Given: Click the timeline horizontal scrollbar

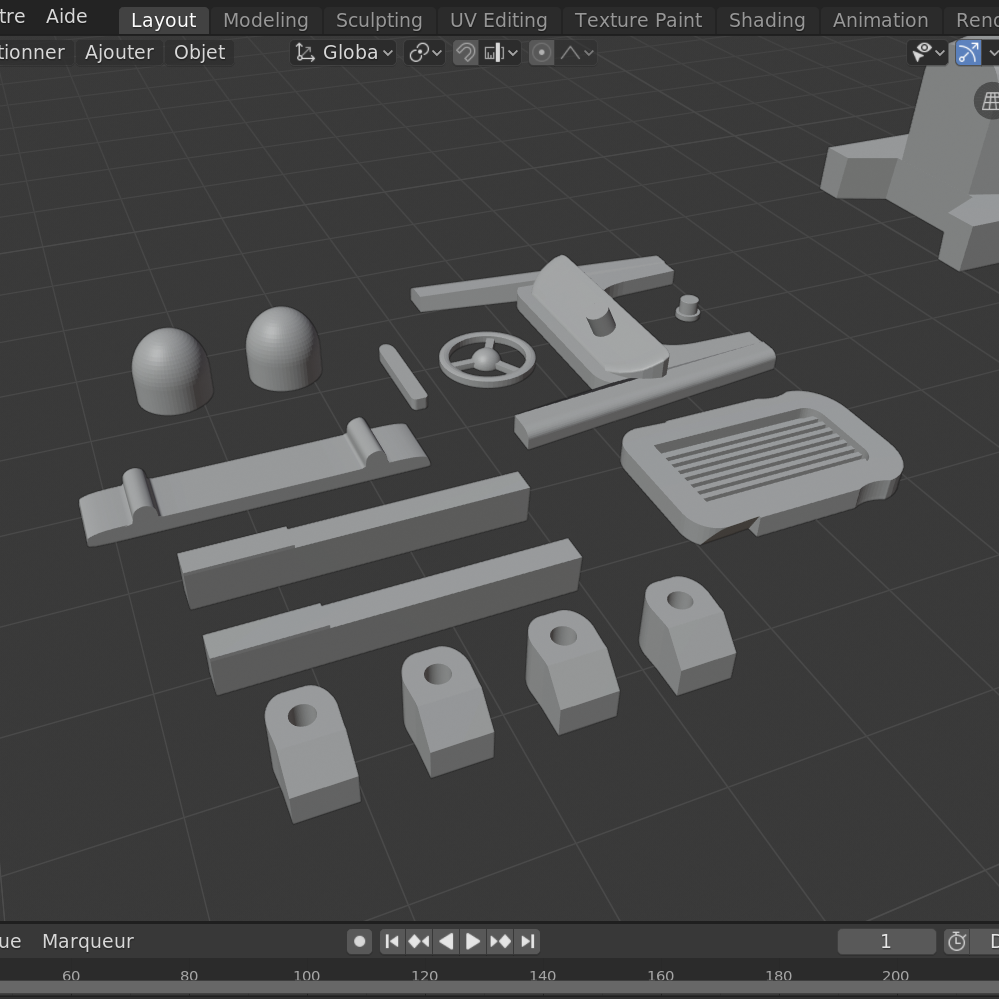Looking at the screenshot, I should (x=500, y=989).
